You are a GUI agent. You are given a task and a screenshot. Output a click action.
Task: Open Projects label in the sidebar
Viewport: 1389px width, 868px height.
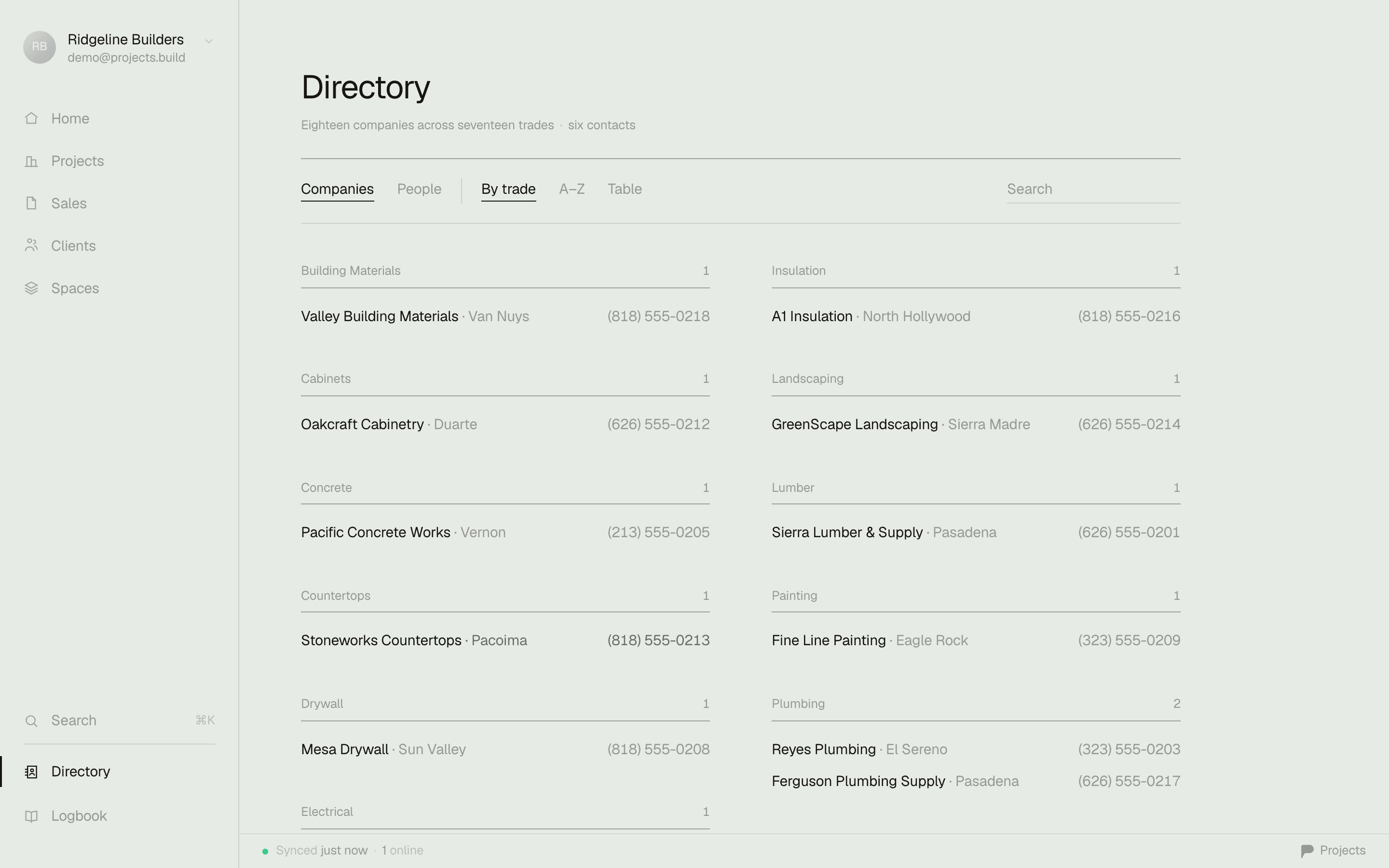click(78, 161)
